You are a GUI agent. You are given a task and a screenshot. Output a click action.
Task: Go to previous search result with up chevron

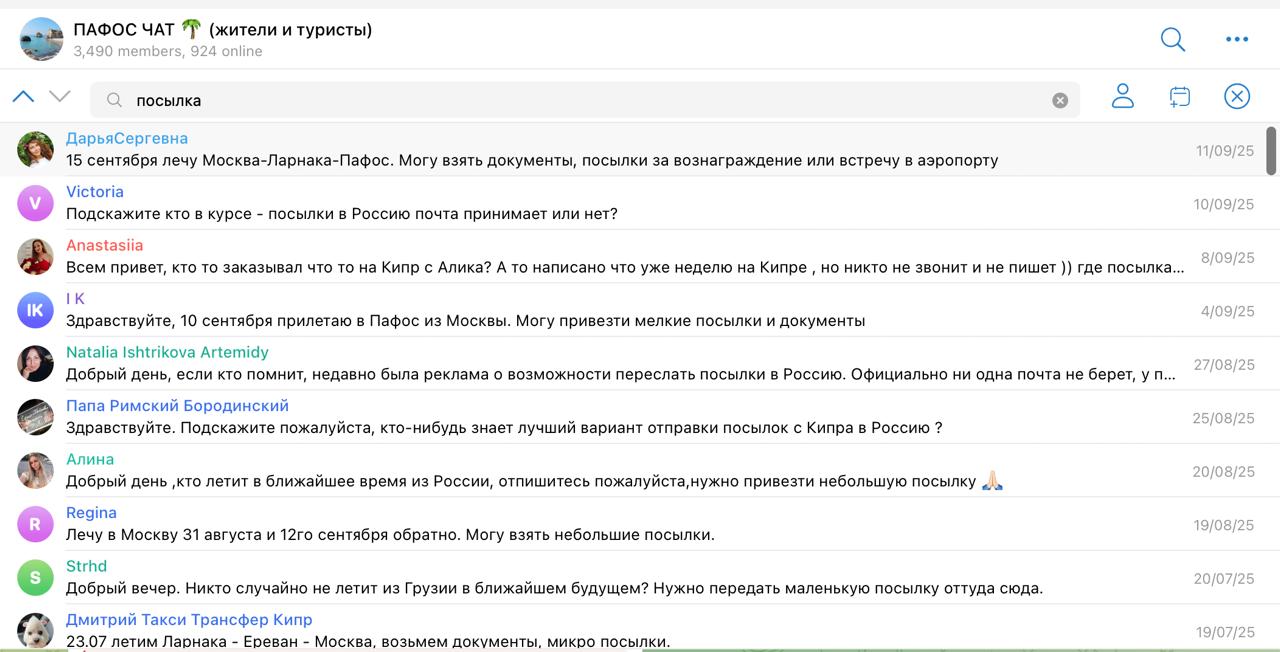(23, 97)
